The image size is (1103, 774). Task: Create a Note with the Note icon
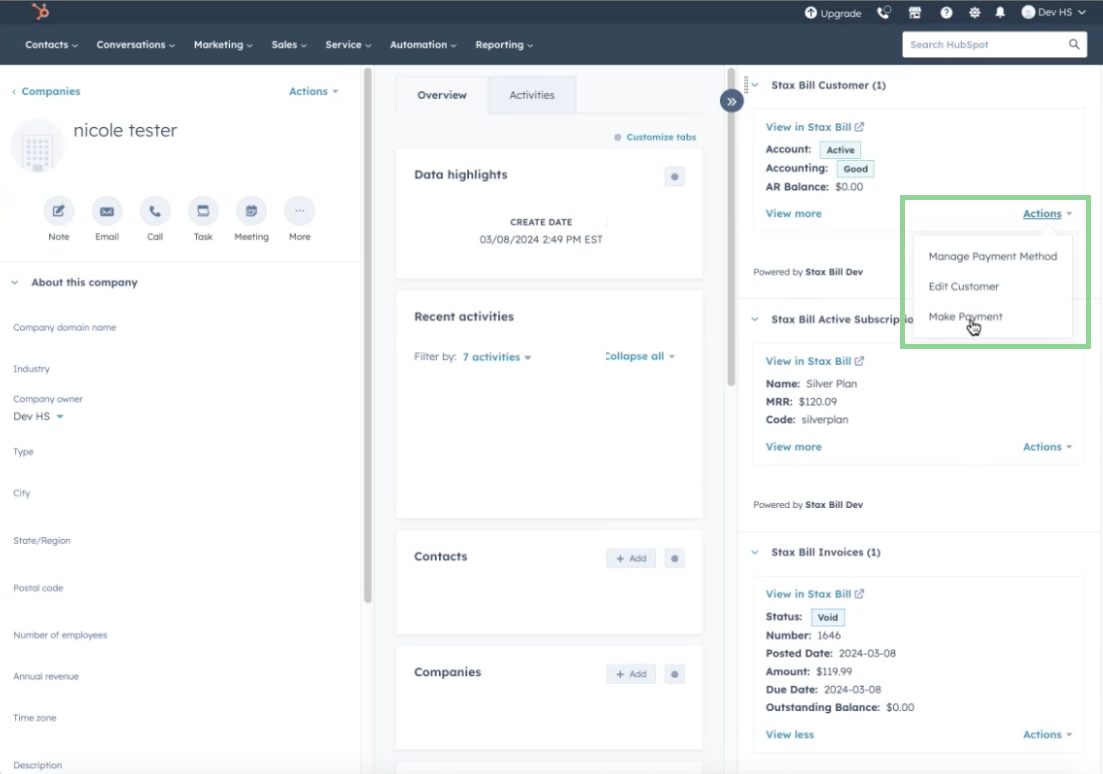click(58, 211)
